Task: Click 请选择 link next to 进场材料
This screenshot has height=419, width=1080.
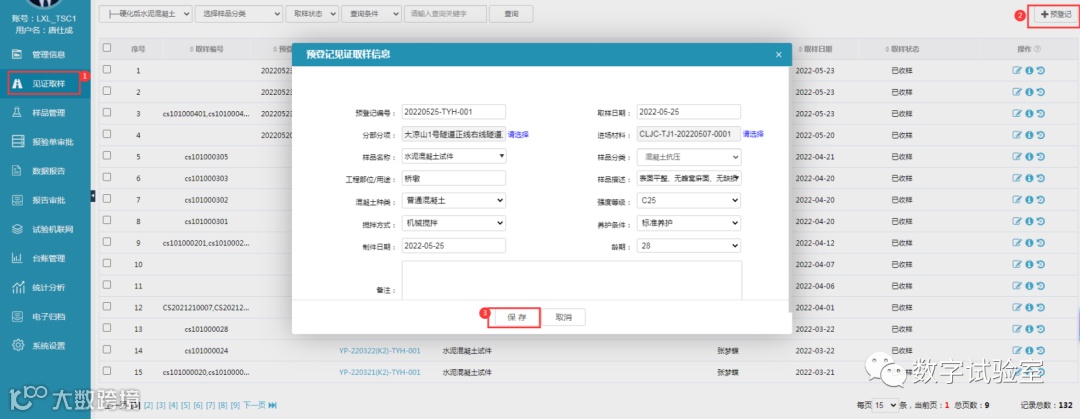Action: coord(753,134)
